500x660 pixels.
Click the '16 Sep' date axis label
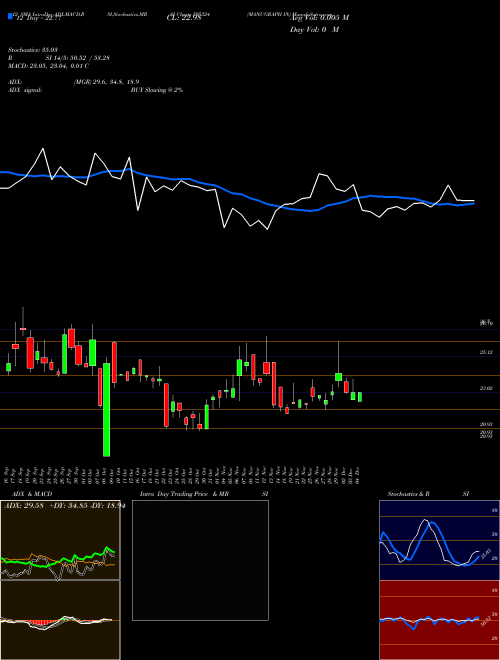[x=8, y=474]
